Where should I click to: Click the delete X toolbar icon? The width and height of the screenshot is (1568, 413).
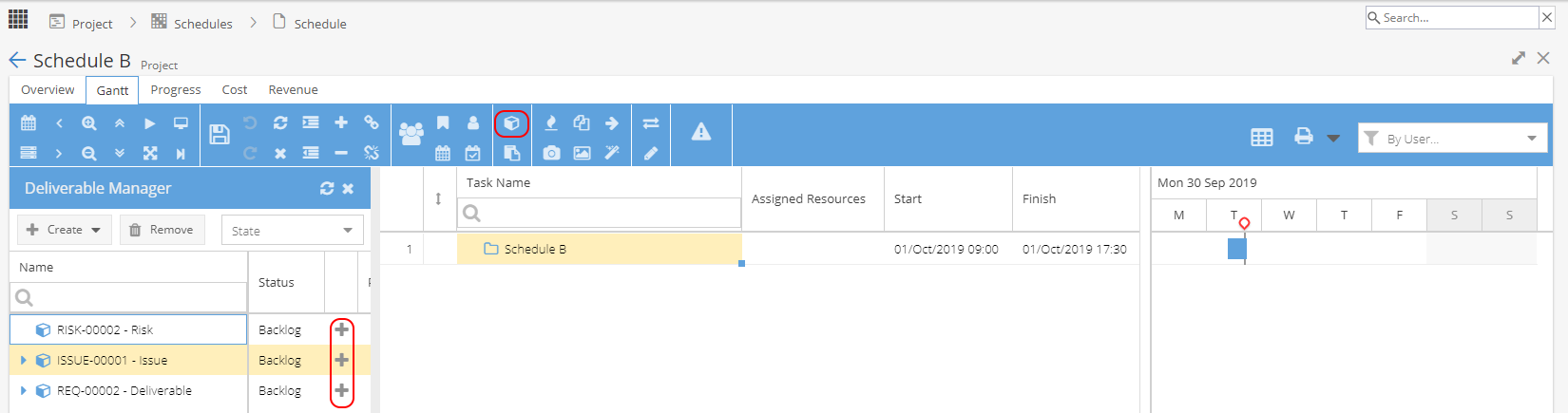click(280, 153)
